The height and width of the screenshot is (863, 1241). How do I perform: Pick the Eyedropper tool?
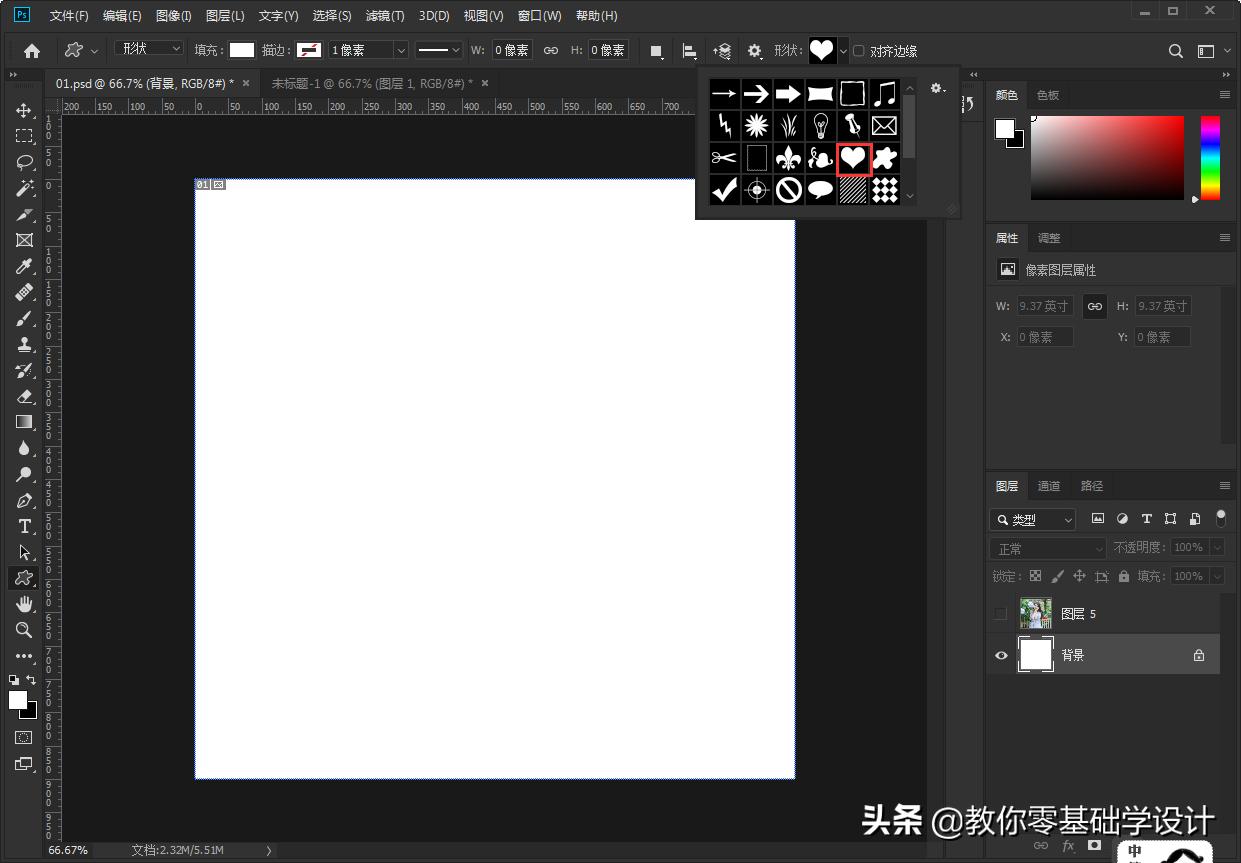(25, 266)
